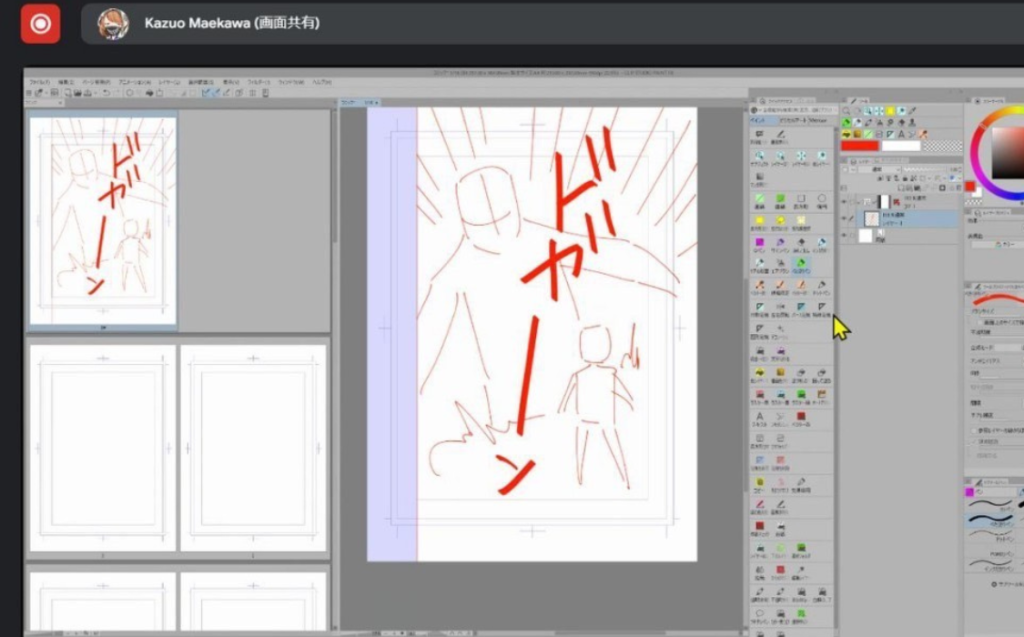Hide the folder layer using its eye icon
The width and height of the screenshot is (1024, 637).
pyautogui.click(x=844, y=201)
